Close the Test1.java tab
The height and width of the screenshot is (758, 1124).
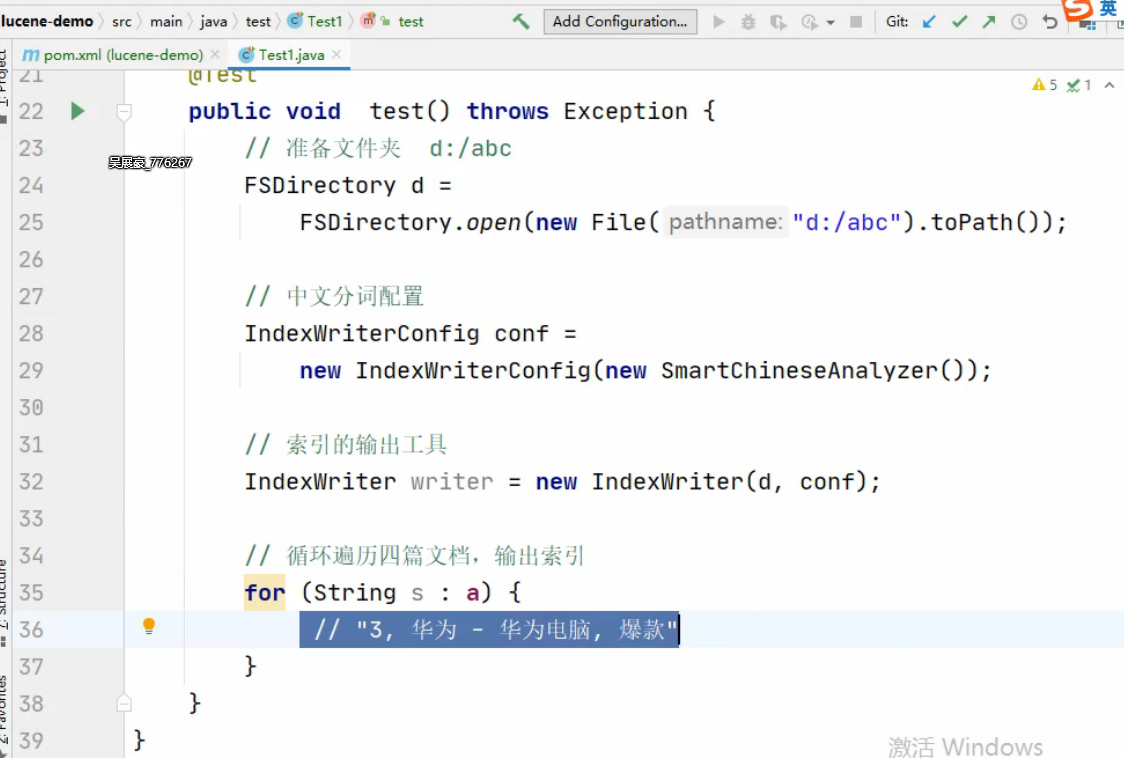point(337,54)
